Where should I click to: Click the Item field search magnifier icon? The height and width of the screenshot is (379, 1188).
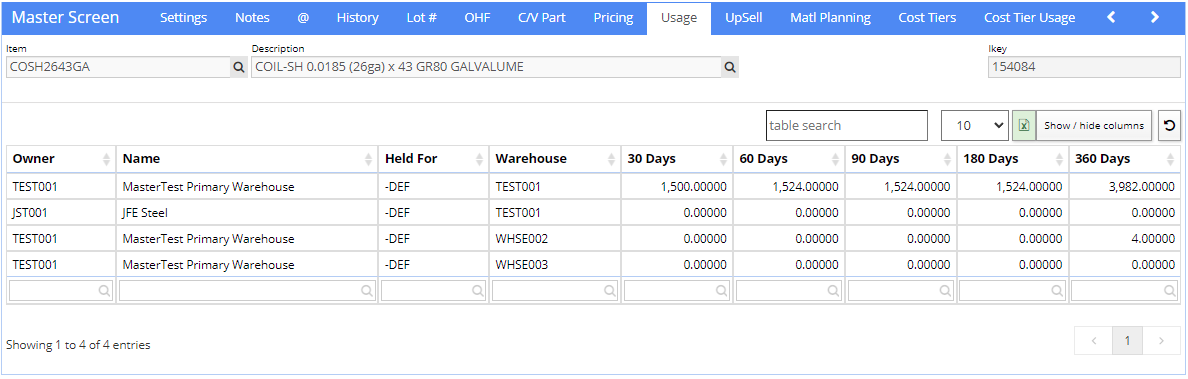pyautogui.click(x=239, y=67)
